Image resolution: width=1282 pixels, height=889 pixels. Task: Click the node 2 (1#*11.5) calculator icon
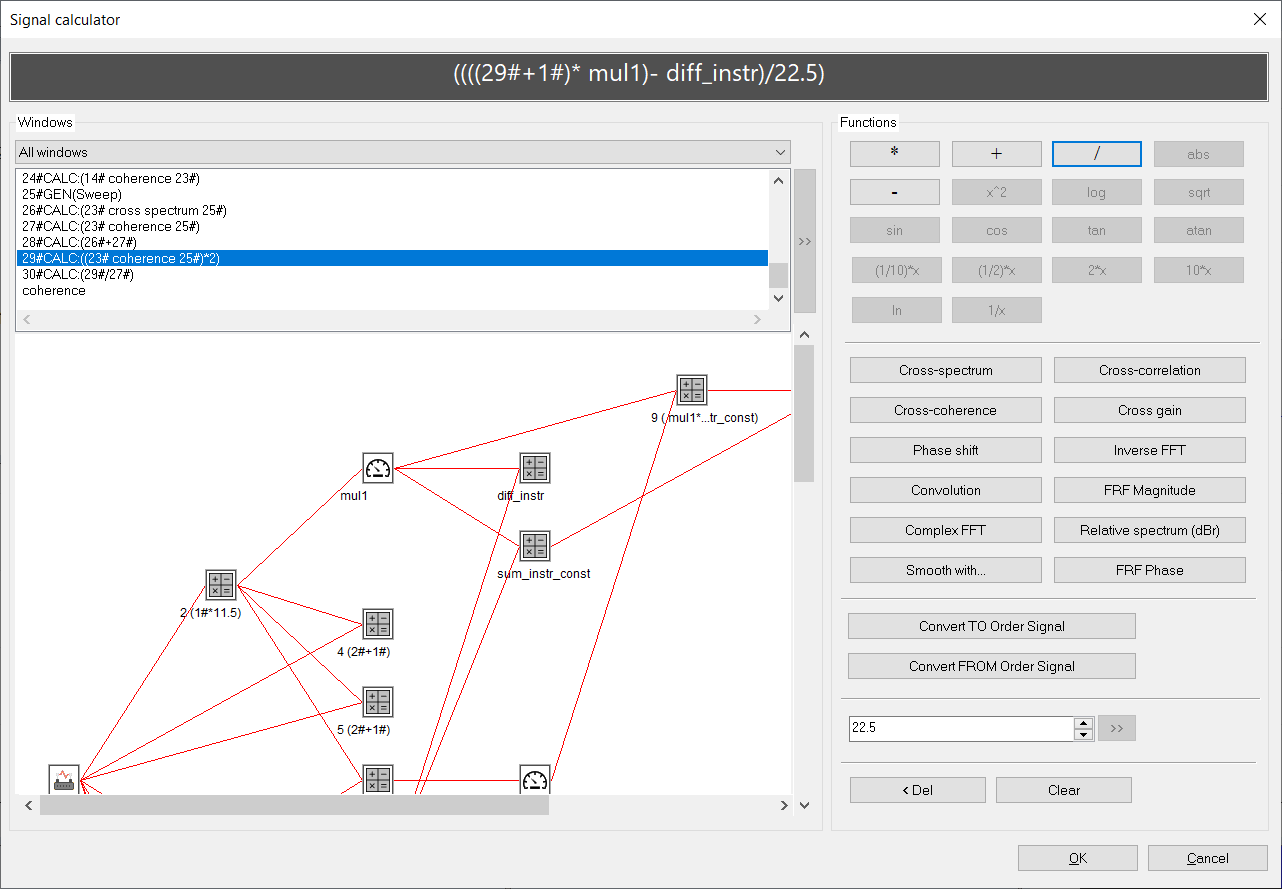pyautogui.click(x=220, y=585)
